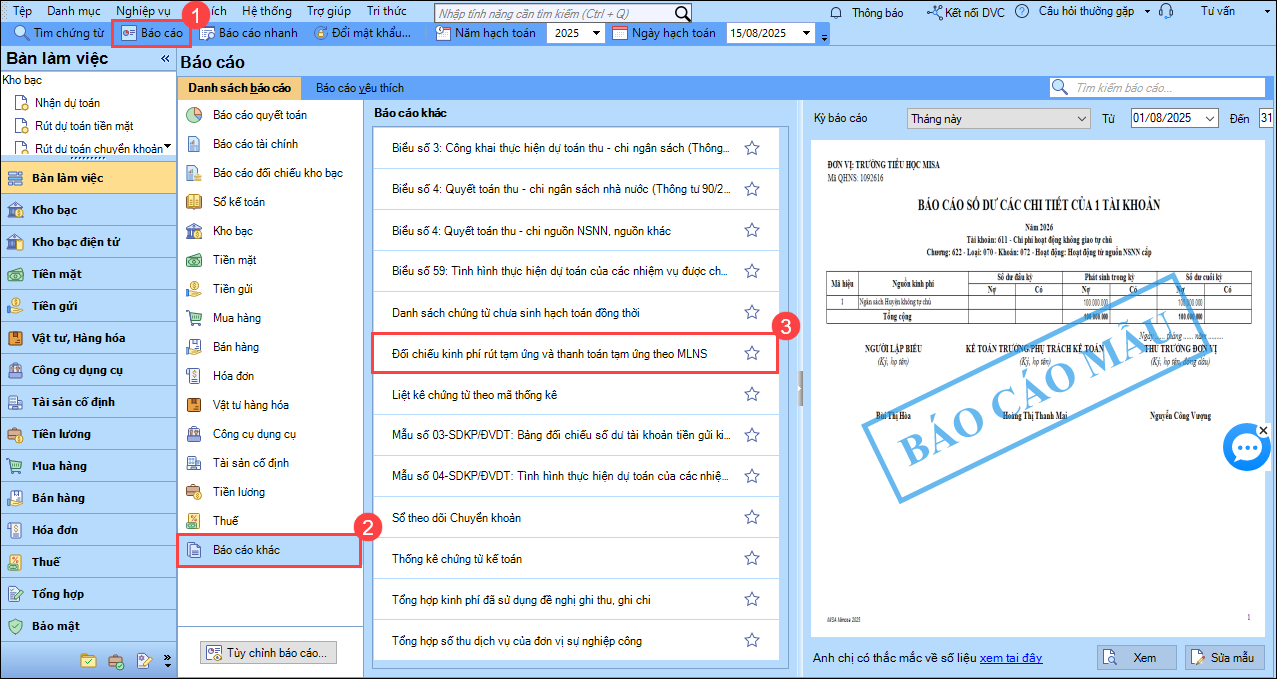1277x679 pixels.
Task: Toggle favorite star for Thống kê chứng từ
Action: pos(752,558)
